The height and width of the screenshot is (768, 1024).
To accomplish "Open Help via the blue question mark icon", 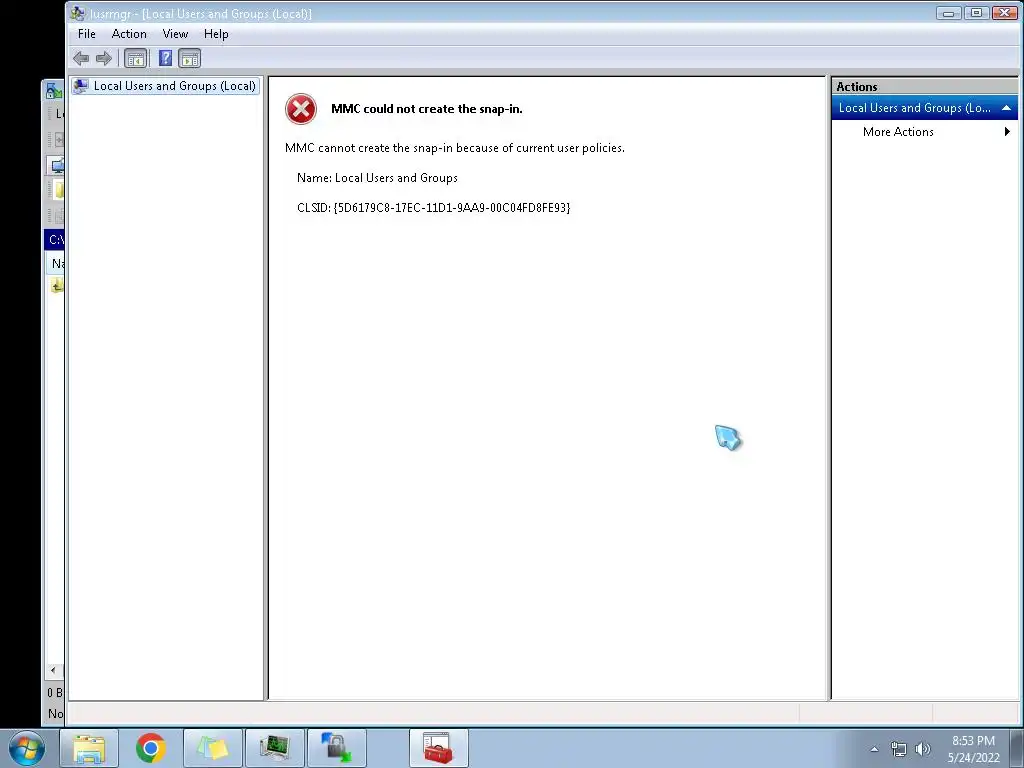I will [x=165, y=59].
